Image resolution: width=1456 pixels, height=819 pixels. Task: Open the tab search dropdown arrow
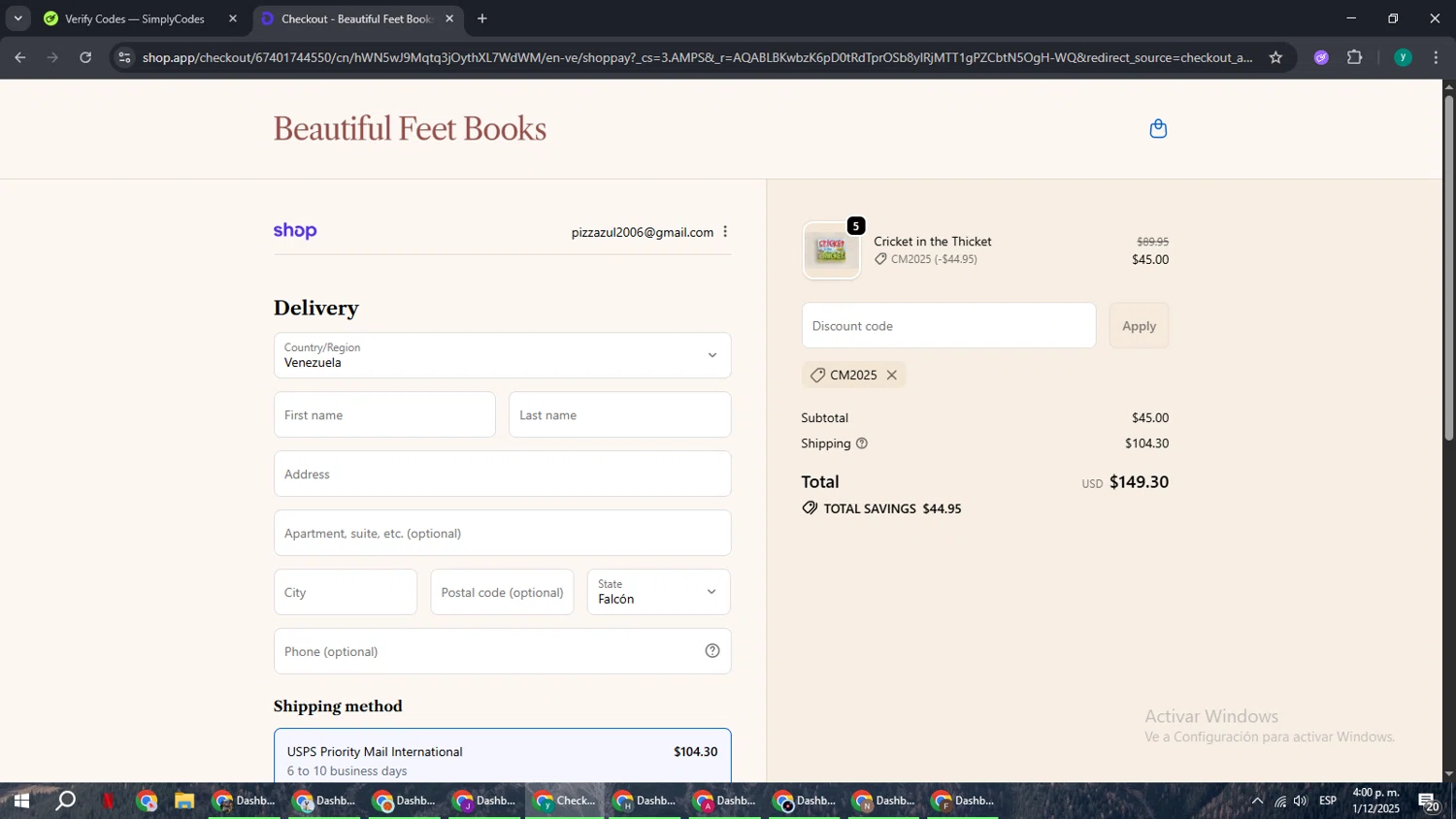click(x=17, y=18)
